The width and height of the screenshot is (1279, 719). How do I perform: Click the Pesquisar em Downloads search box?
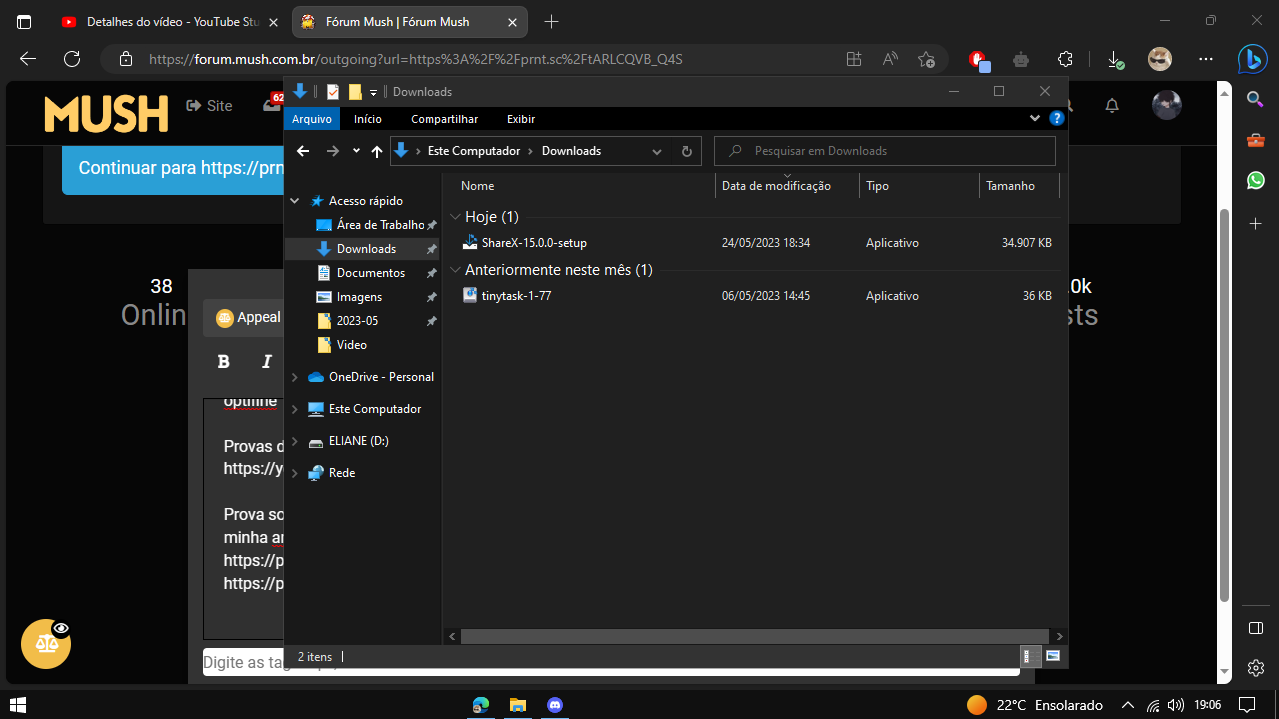[885, 151]
